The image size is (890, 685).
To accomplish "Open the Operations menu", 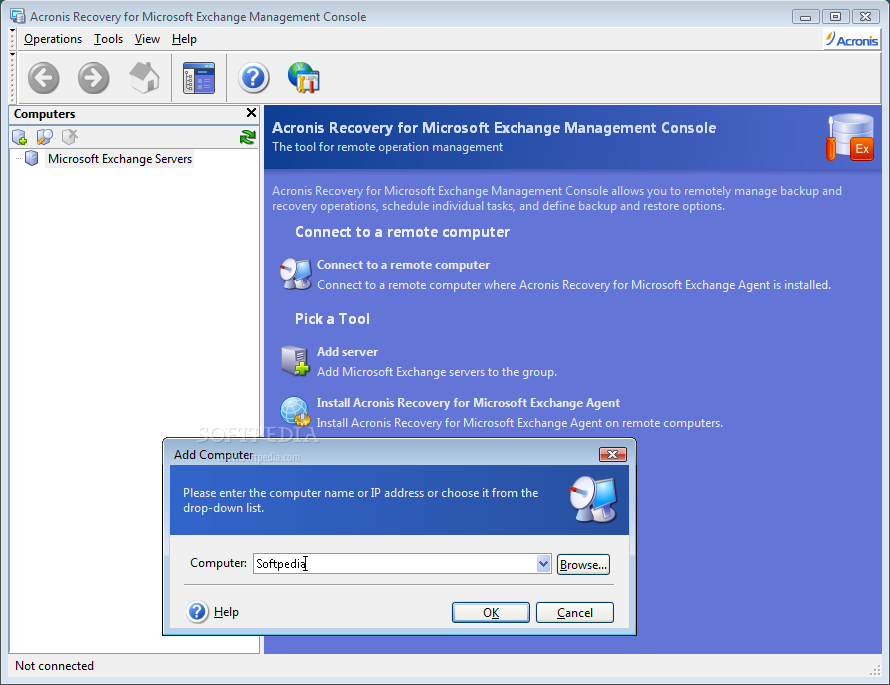I will [53, 39].
